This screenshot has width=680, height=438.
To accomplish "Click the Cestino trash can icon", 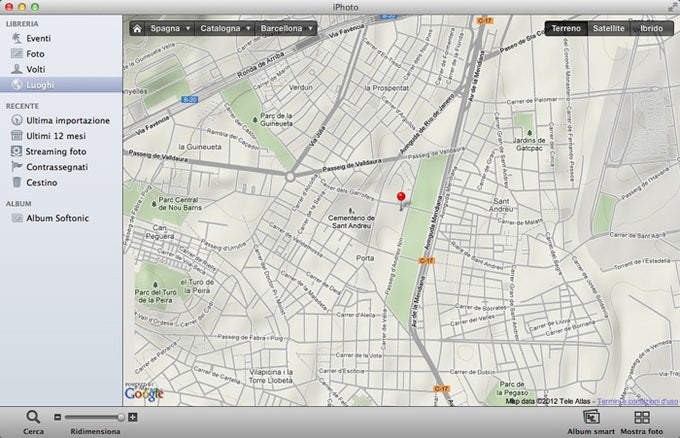I will [x=16, y=182].
